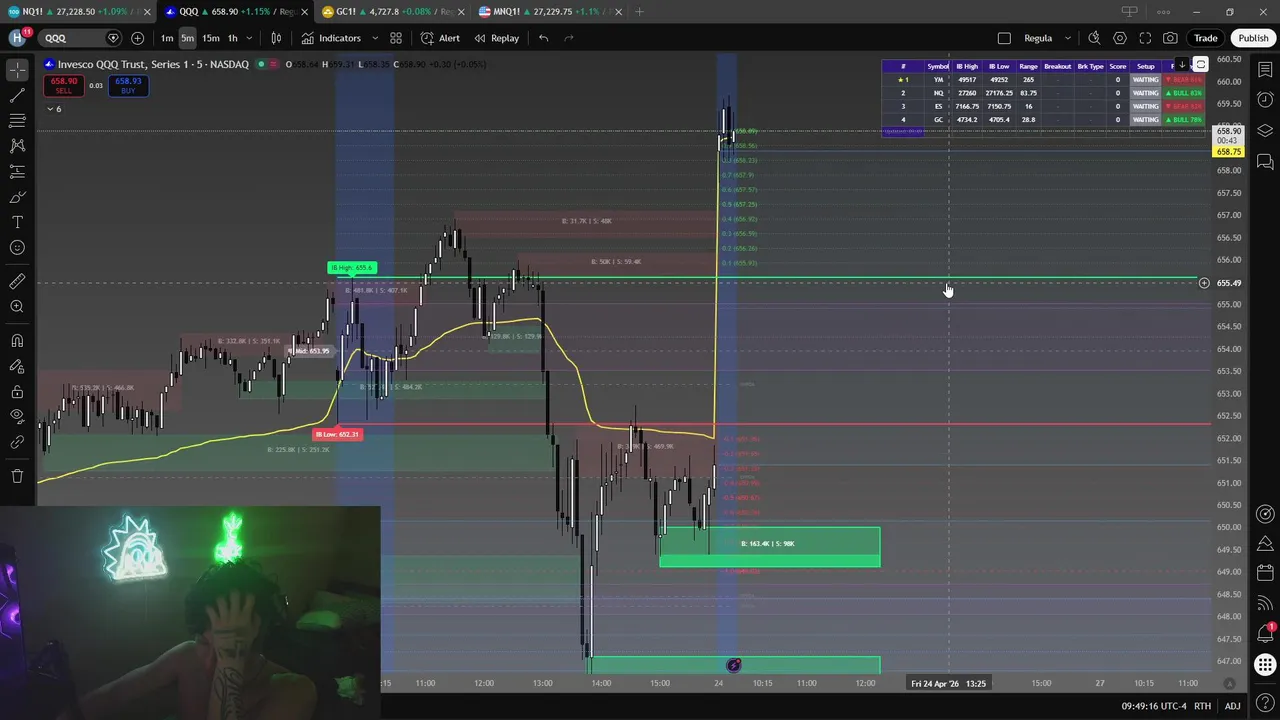Toggle lock all drawings
Viewport: 1280px width, 720px height.
(x=17, y=391)
